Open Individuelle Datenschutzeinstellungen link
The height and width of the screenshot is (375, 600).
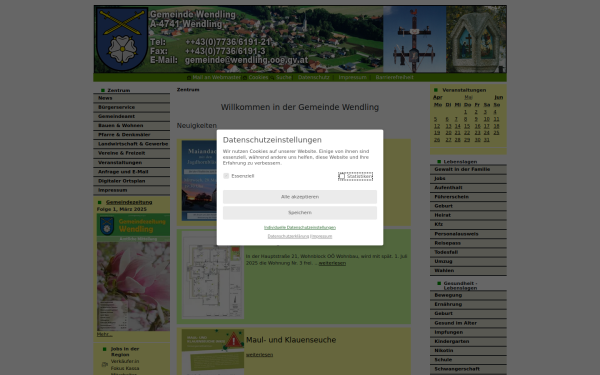(x=300, y=228)
